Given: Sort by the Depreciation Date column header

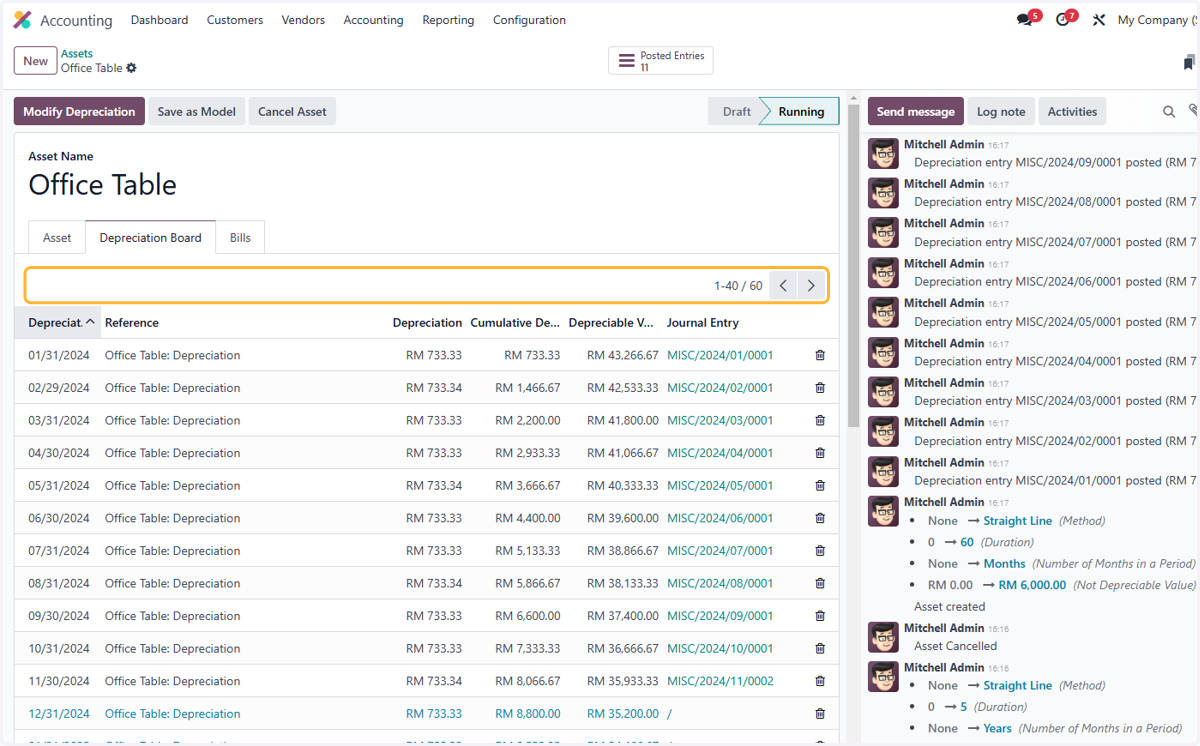Looking at the screenshot, I should coord(57,322).
